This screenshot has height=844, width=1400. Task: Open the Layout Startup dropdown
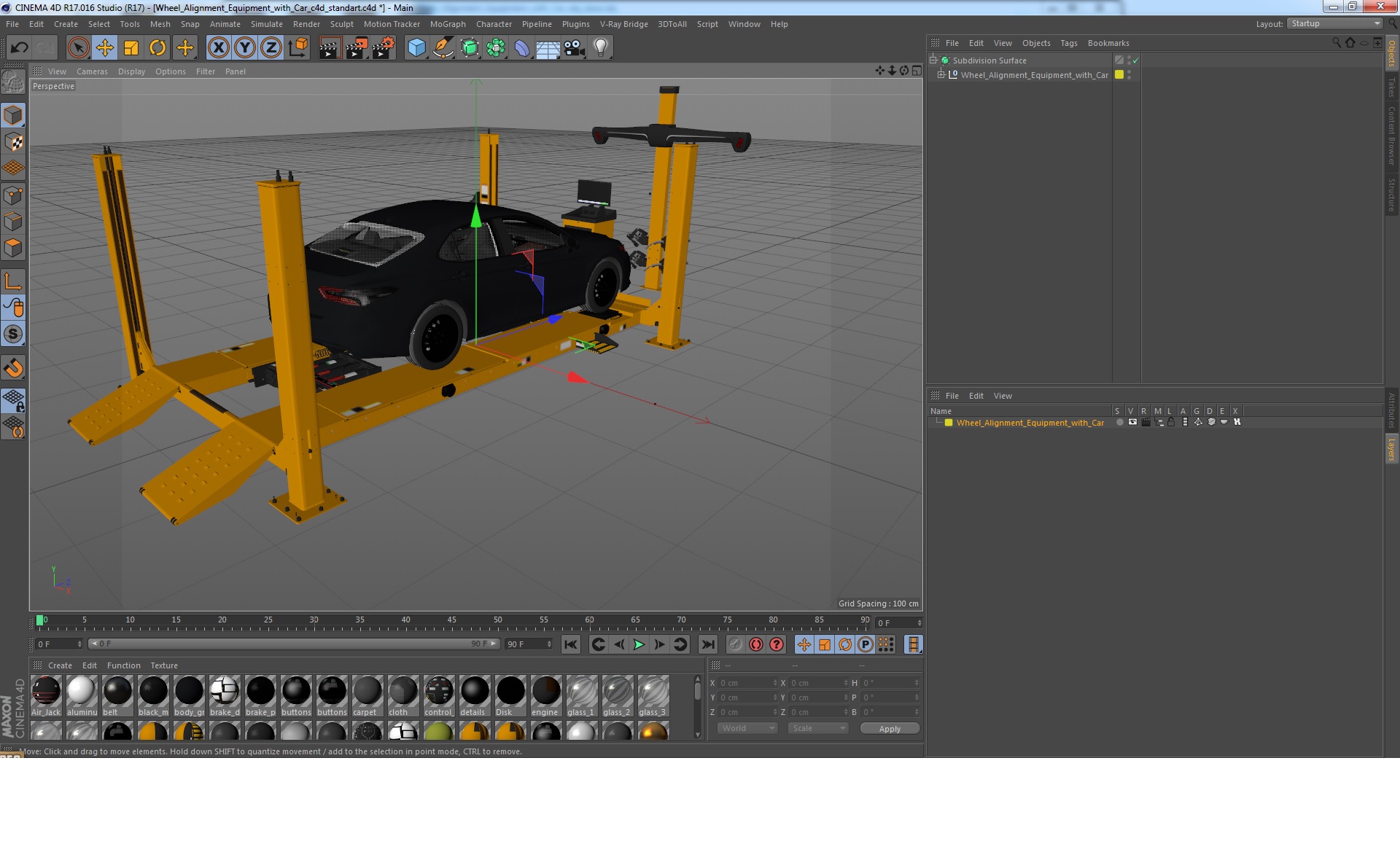click(1335, 23)
